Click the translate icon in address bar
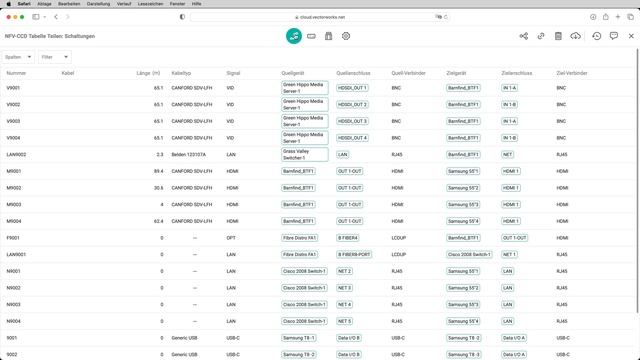Image resolution: width=640 pixels, height=360 pixels. [438, 17]
